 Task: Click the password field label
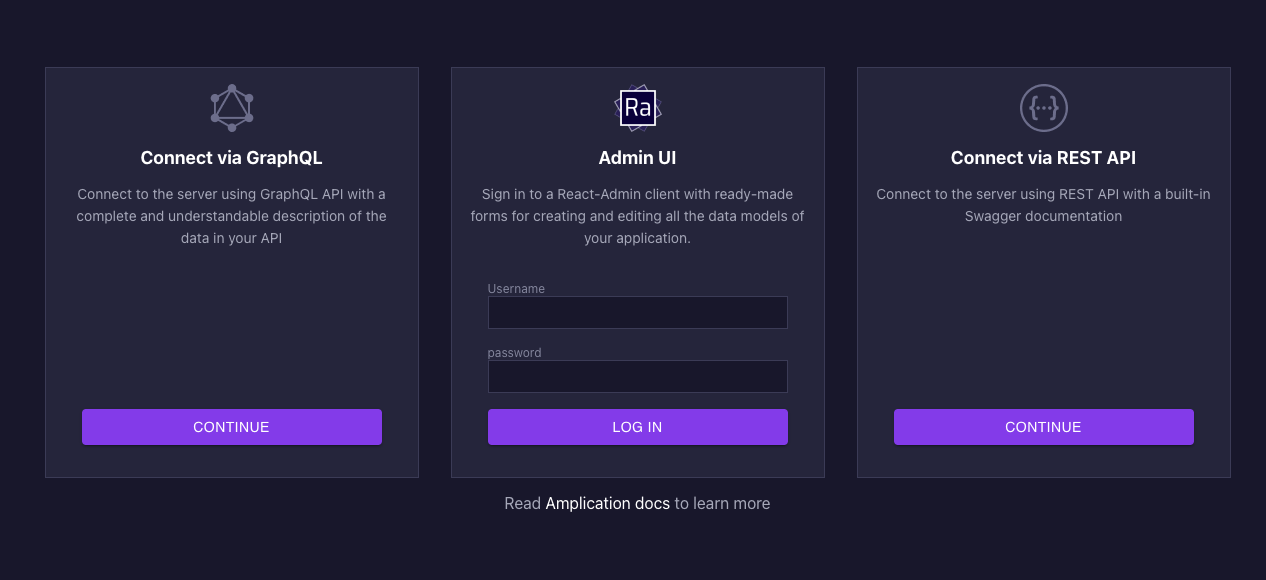(514, 353)
